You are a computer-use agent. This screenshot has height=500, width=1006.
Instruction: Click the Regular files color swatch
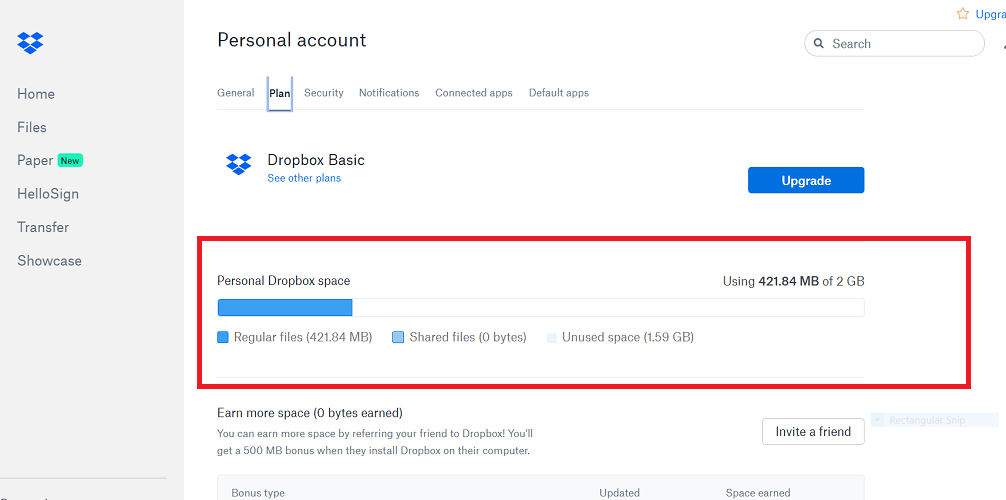(223, 337)
